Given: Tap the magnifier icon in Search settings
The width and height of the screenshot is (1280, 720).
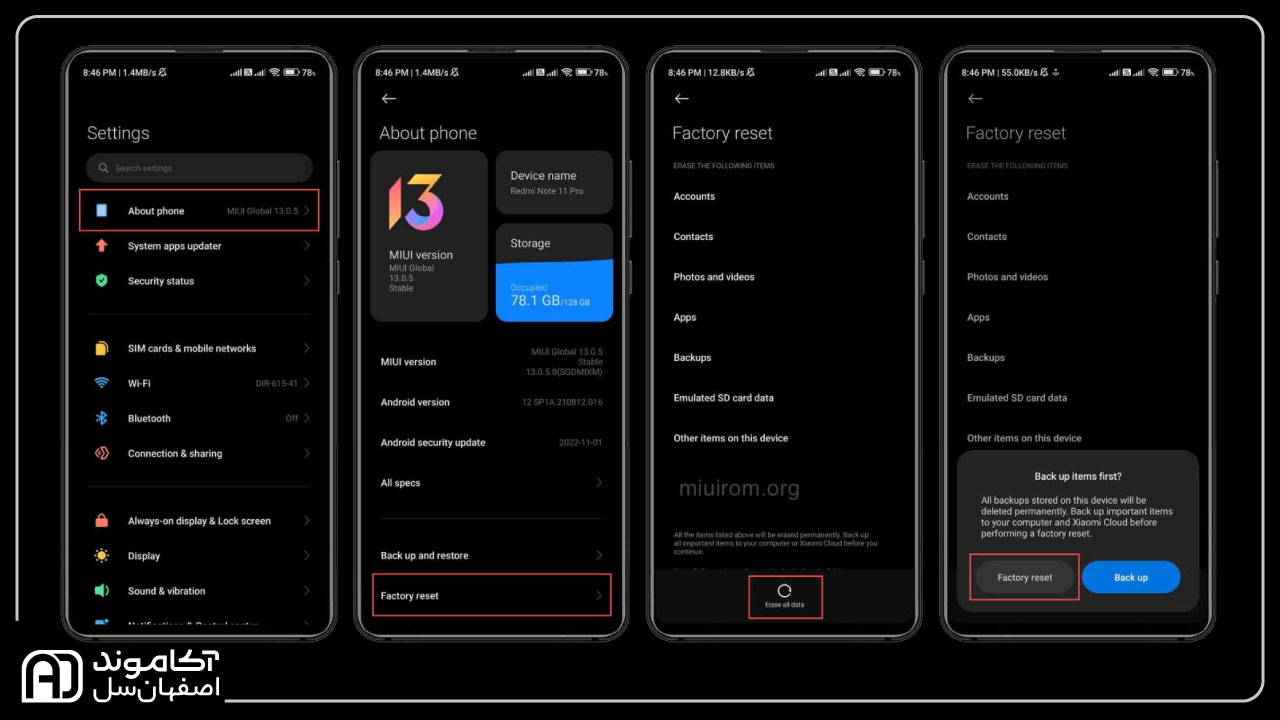Looking at the screenshot, I should 103,168.
